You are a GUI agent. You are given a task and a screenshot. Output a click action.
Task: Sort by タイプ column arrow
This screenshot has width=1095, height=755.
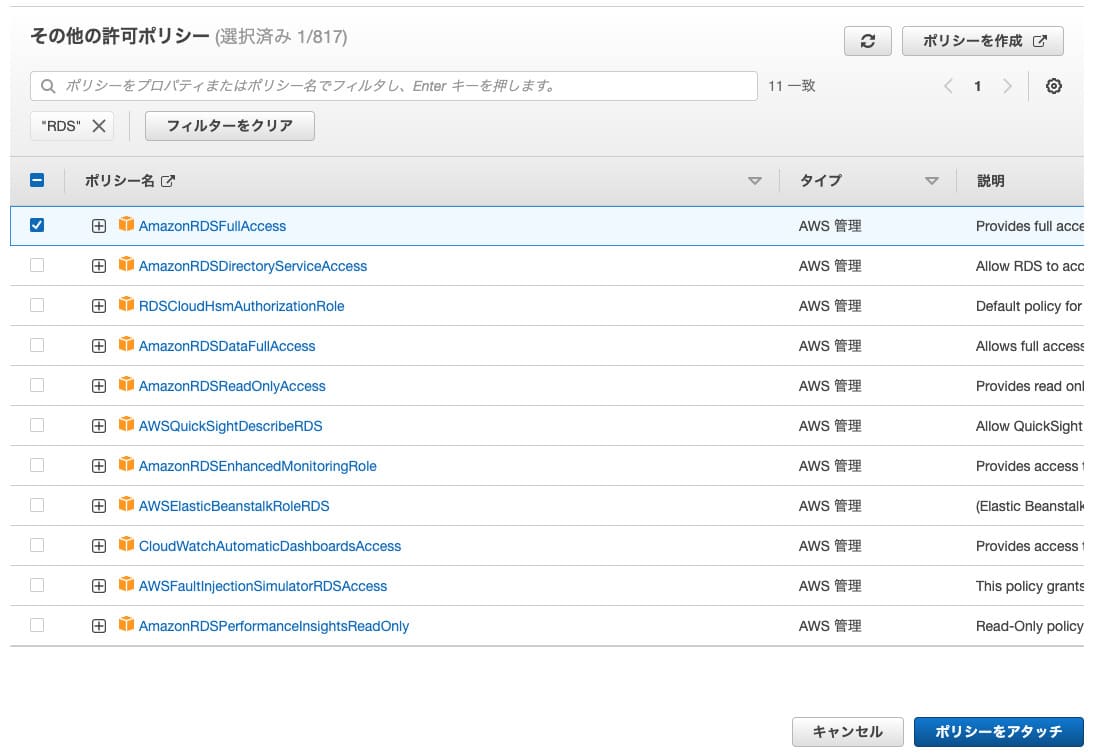tap(932, 181)
